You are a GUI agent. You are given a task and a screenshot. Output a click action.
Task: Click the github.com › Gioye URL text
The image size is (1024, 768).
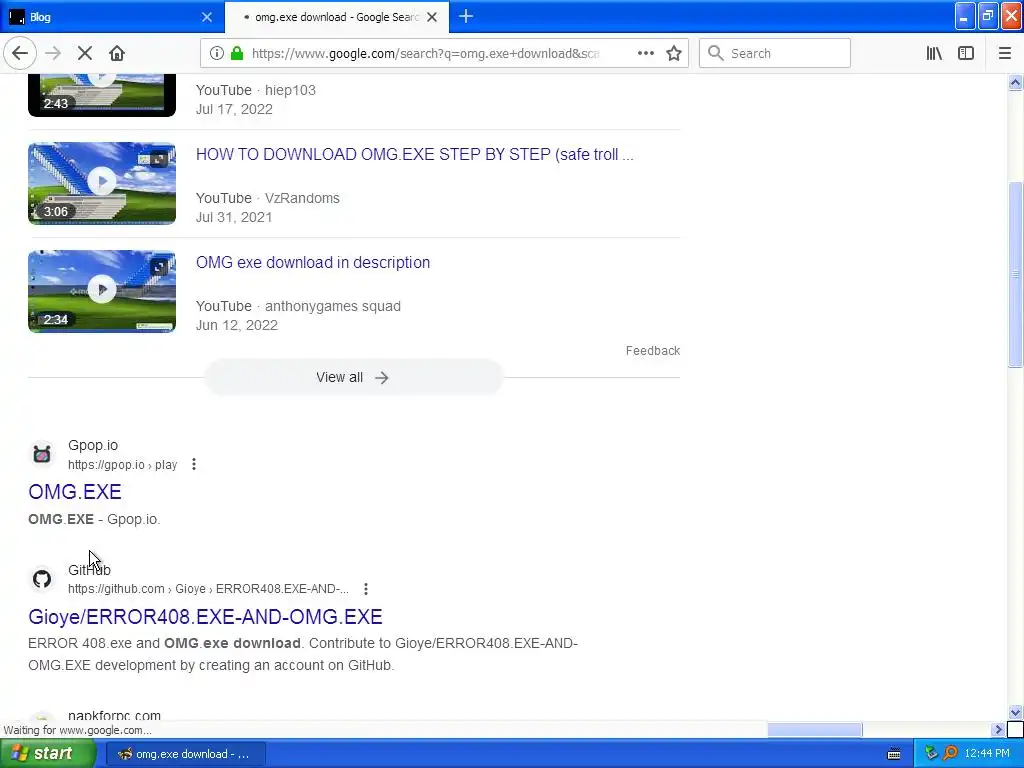tap(208, 589)
